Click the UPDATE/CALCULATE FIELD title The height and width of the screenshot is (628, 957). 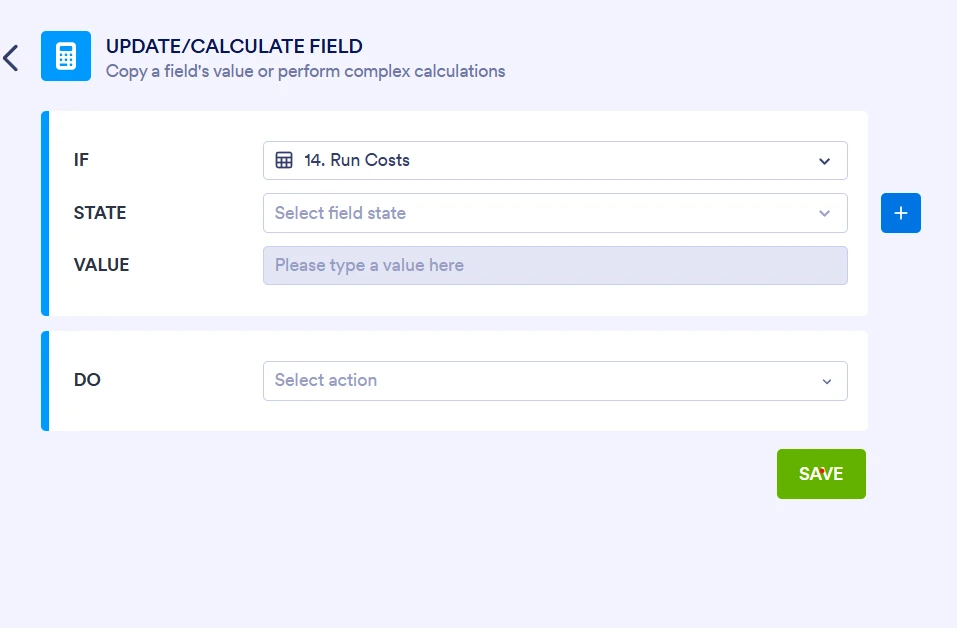(234, 46)
